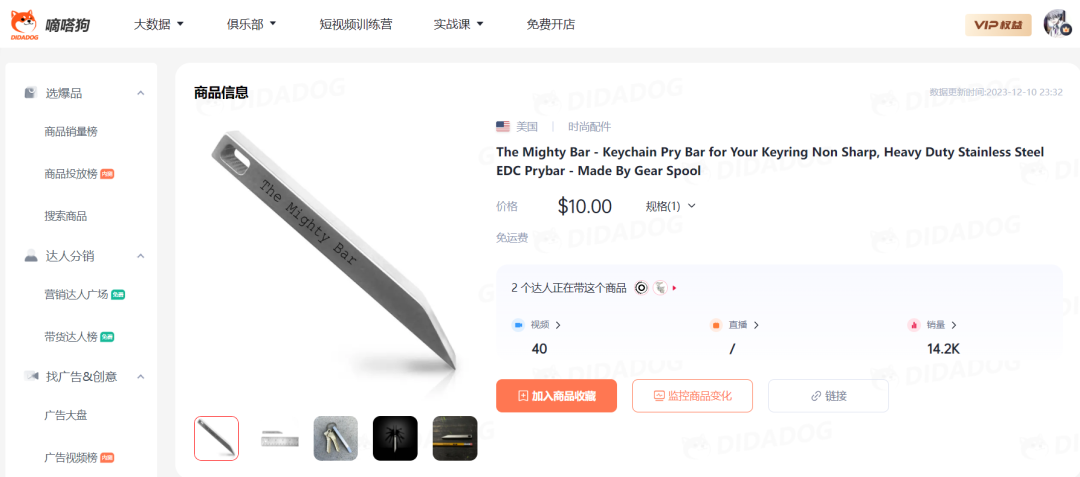1080x477 pixels.
Task: Open the 短视频训练营 menu item
Action: [x=356, y=24]
